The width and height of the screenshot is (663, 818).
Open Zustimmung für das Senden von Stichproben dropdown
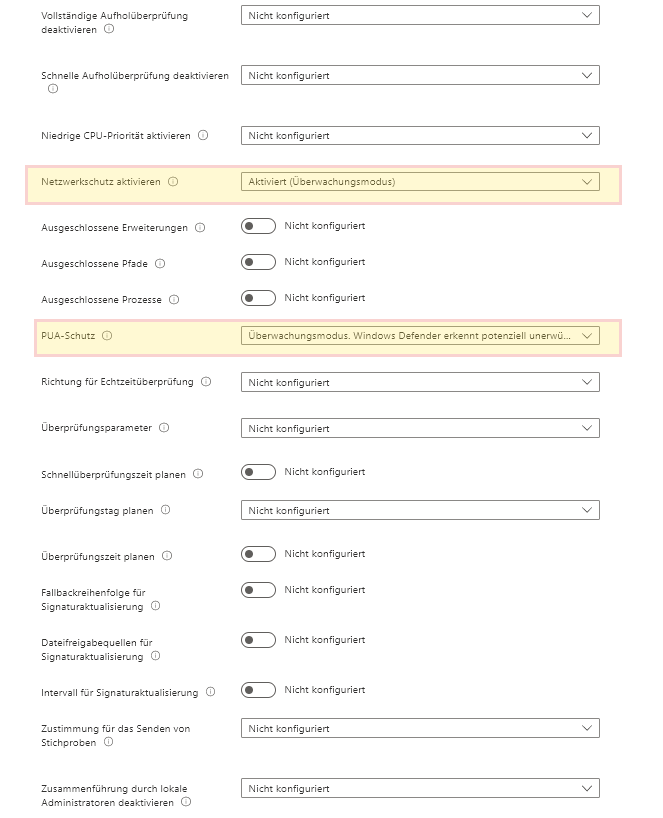click(420, 729)
